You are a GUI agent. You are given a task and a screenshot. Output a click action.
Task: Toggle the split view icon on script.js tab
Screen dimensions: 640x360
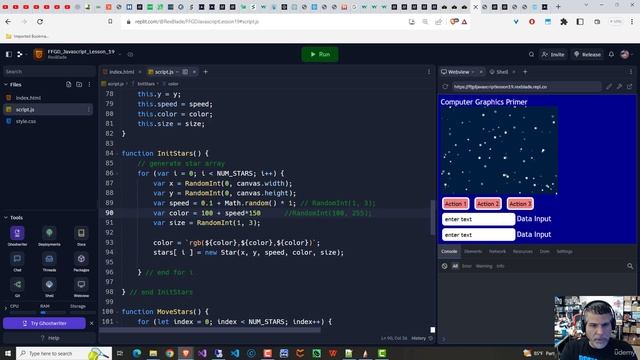tap(185, 72)
